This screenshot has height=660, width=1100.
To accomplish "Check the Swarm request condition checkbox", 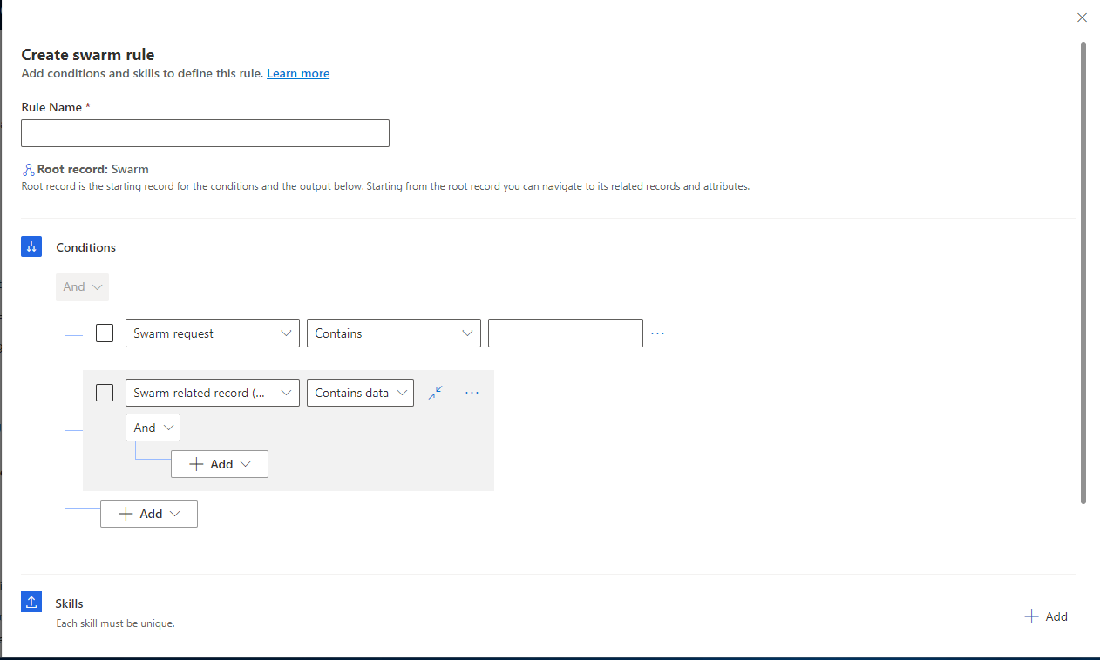I will 104,332.
